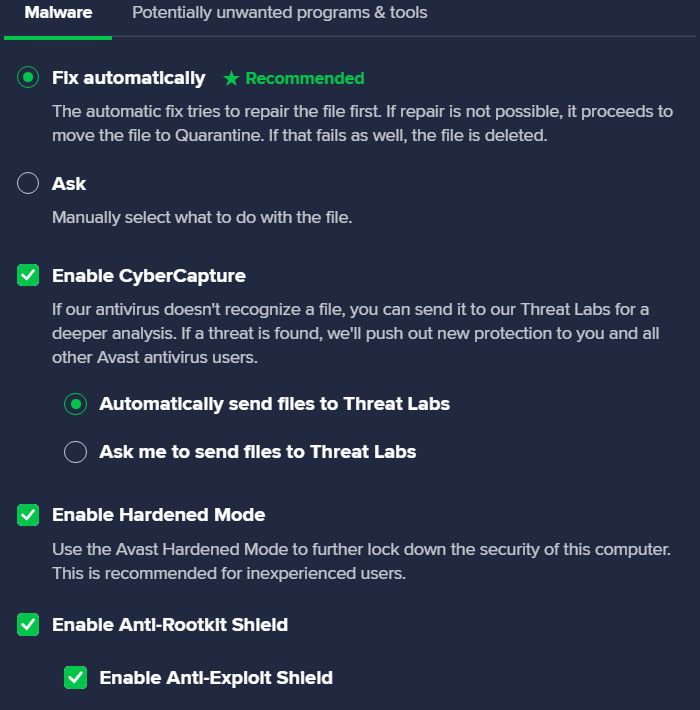Click the 'Enable Anti-Exploit Shield' label text
The width and height of the screenshot is (700, 710).
pyautogui.click(x=216, y=678)
